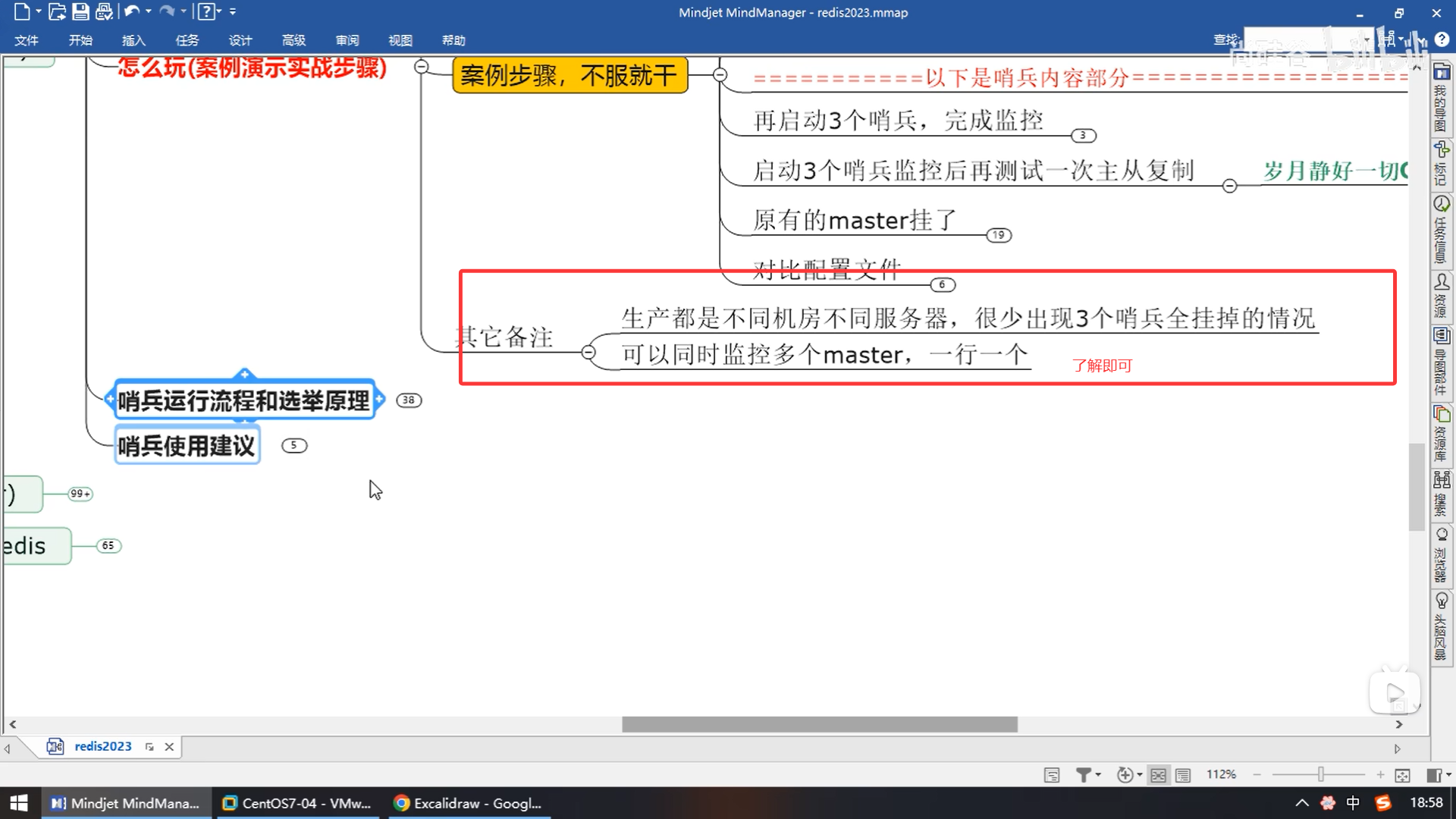Image resolution: width=1456 pixels, height=819 pixels.
Task: Save the map with the floppy disk icon
Action: (80, 11)
